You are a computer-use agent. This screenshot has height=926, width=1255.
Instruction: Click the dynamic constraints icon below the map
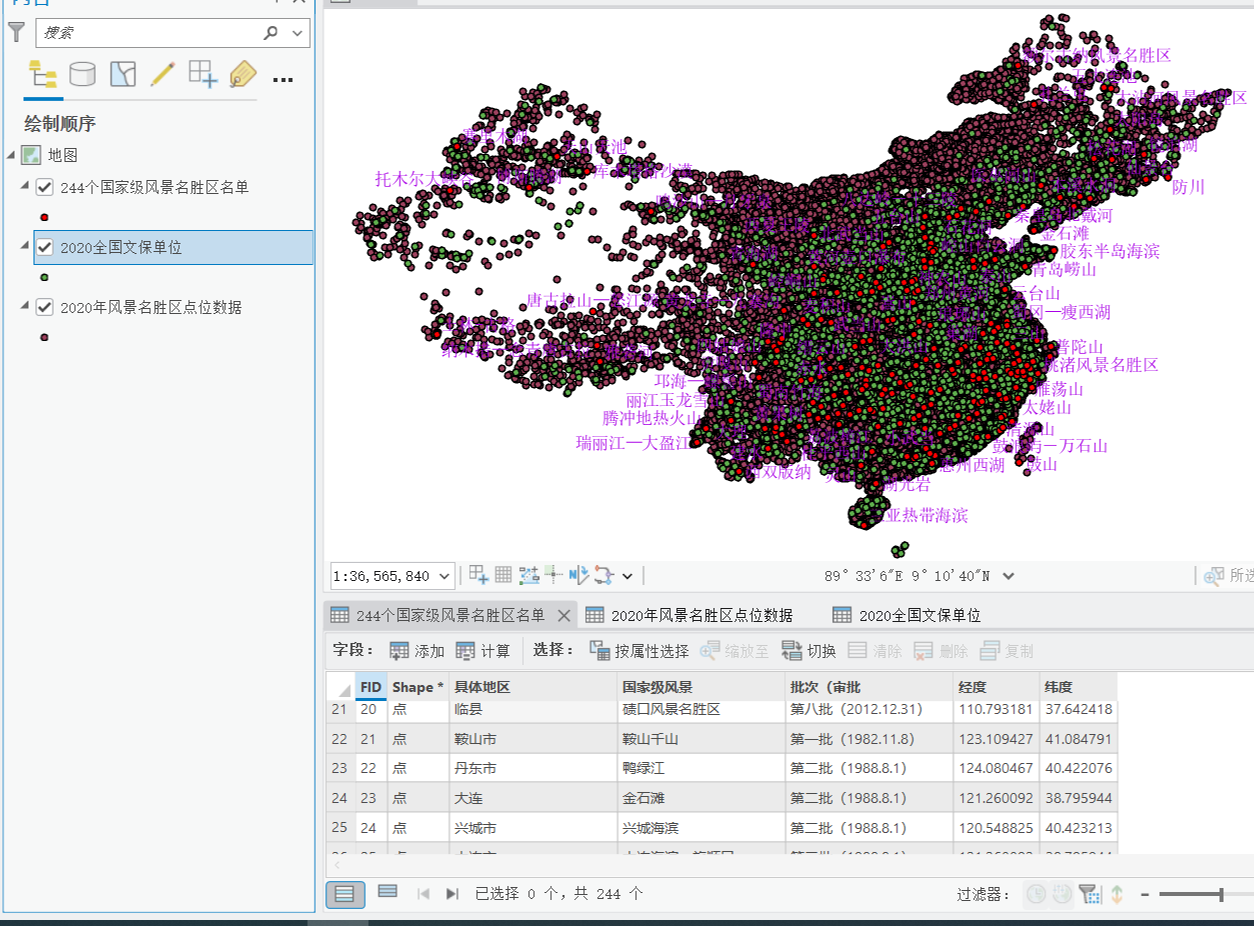click(579, 575)
